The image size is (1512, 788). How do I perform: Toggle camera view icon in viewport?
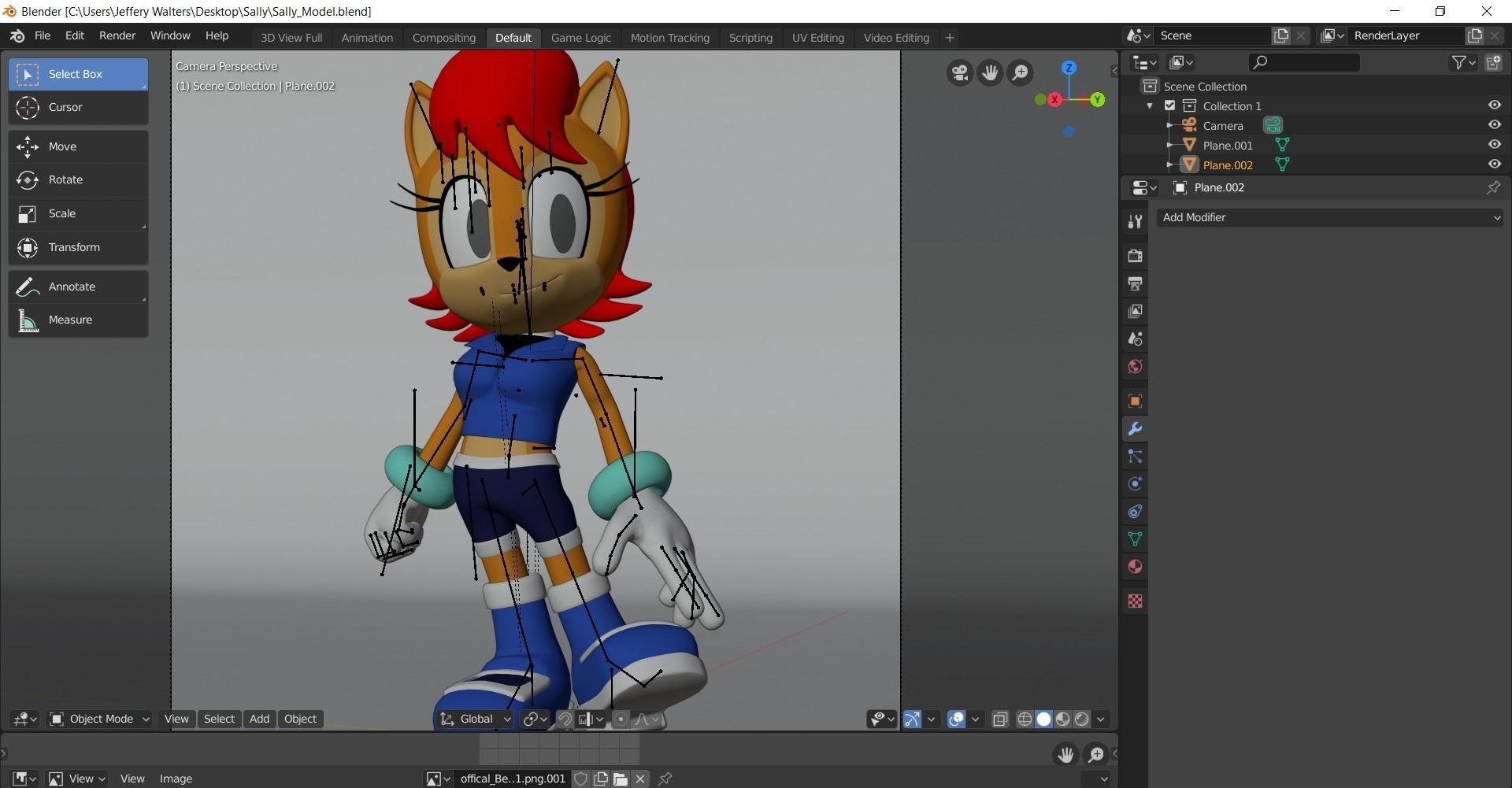point(960,73)
